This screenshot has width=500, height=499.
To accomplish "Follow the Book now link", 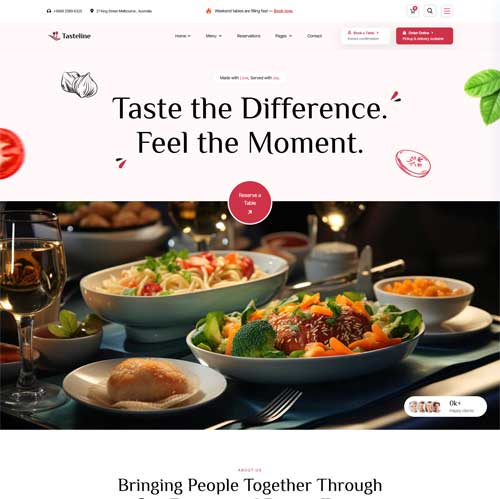I will (x=283, y=11).
